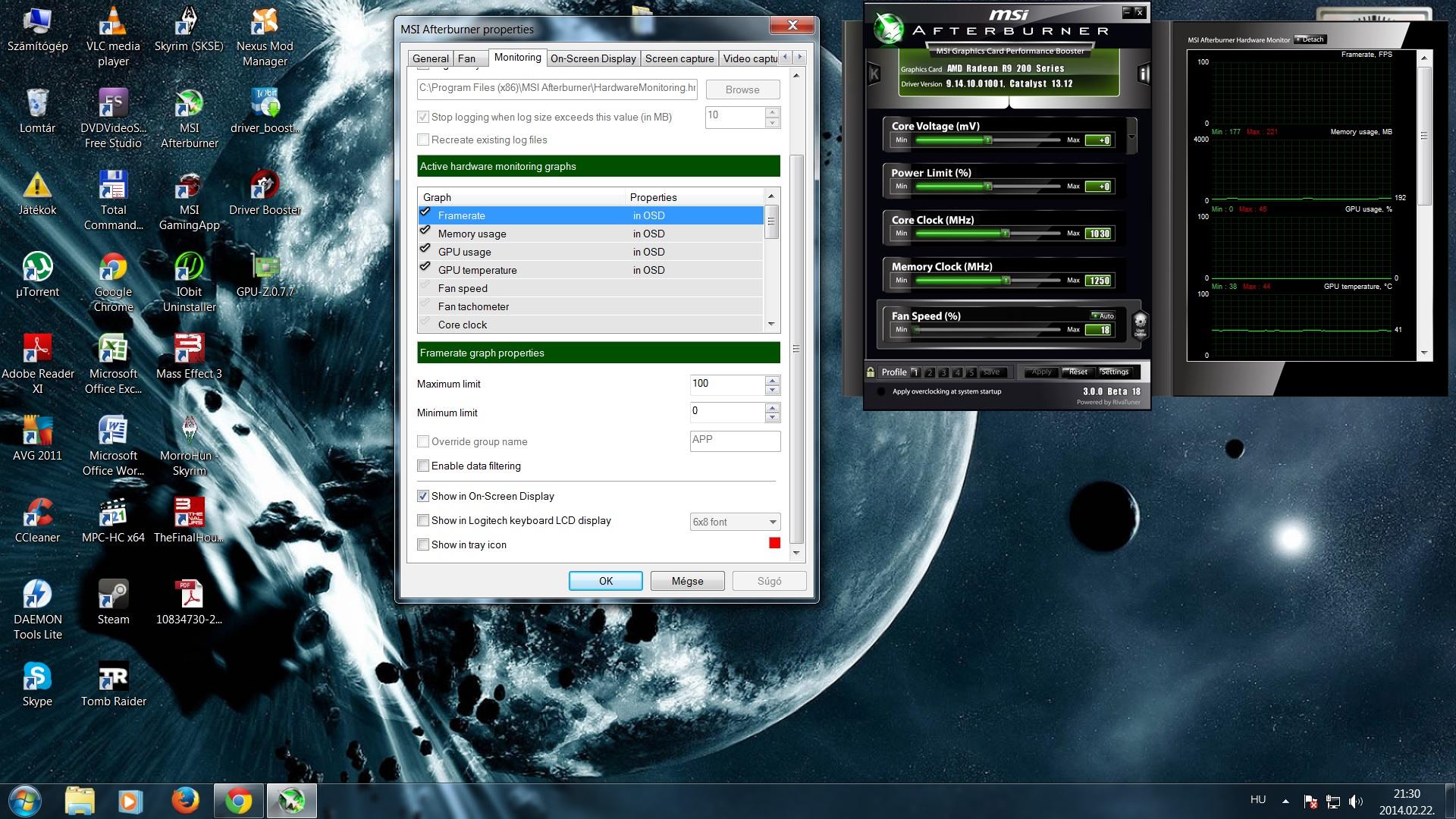Screen dimensions: 1456x819
Task: Check Override group name option
Action: click(423, 441)
